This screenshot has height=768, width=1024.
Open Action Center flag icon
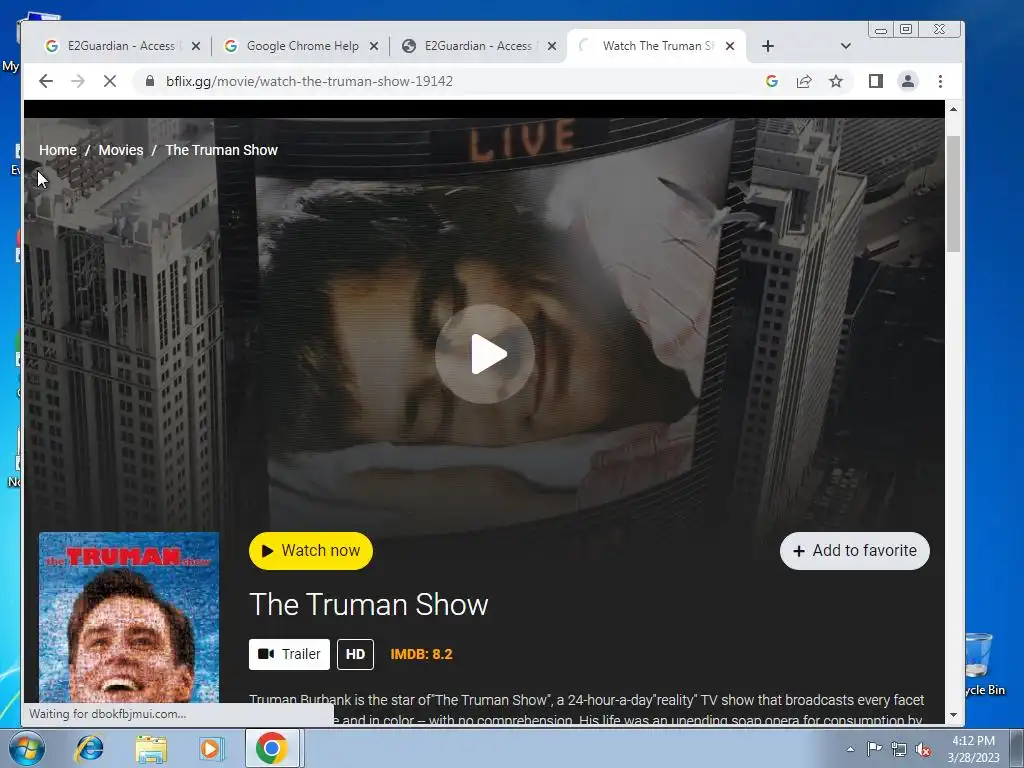pos(874,749)
